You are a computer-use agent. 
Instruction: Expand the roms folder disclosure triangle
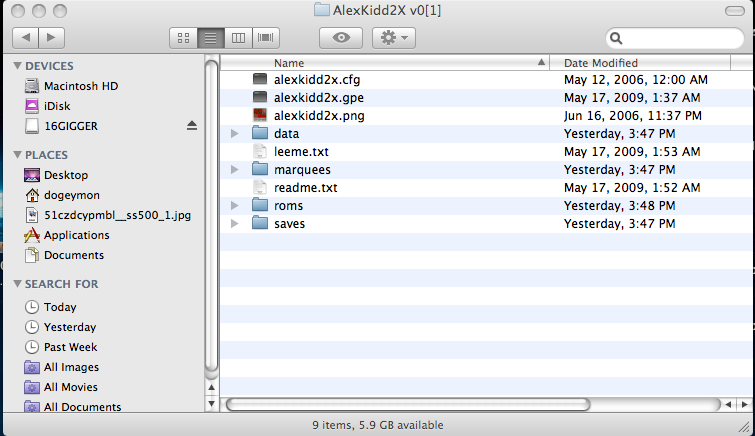tap(234, 206)
